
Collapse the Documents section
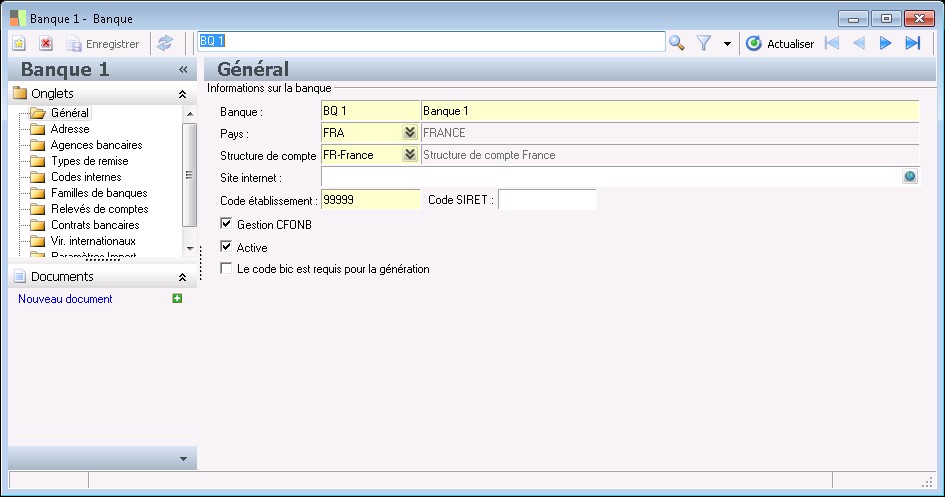pos(182,277)
